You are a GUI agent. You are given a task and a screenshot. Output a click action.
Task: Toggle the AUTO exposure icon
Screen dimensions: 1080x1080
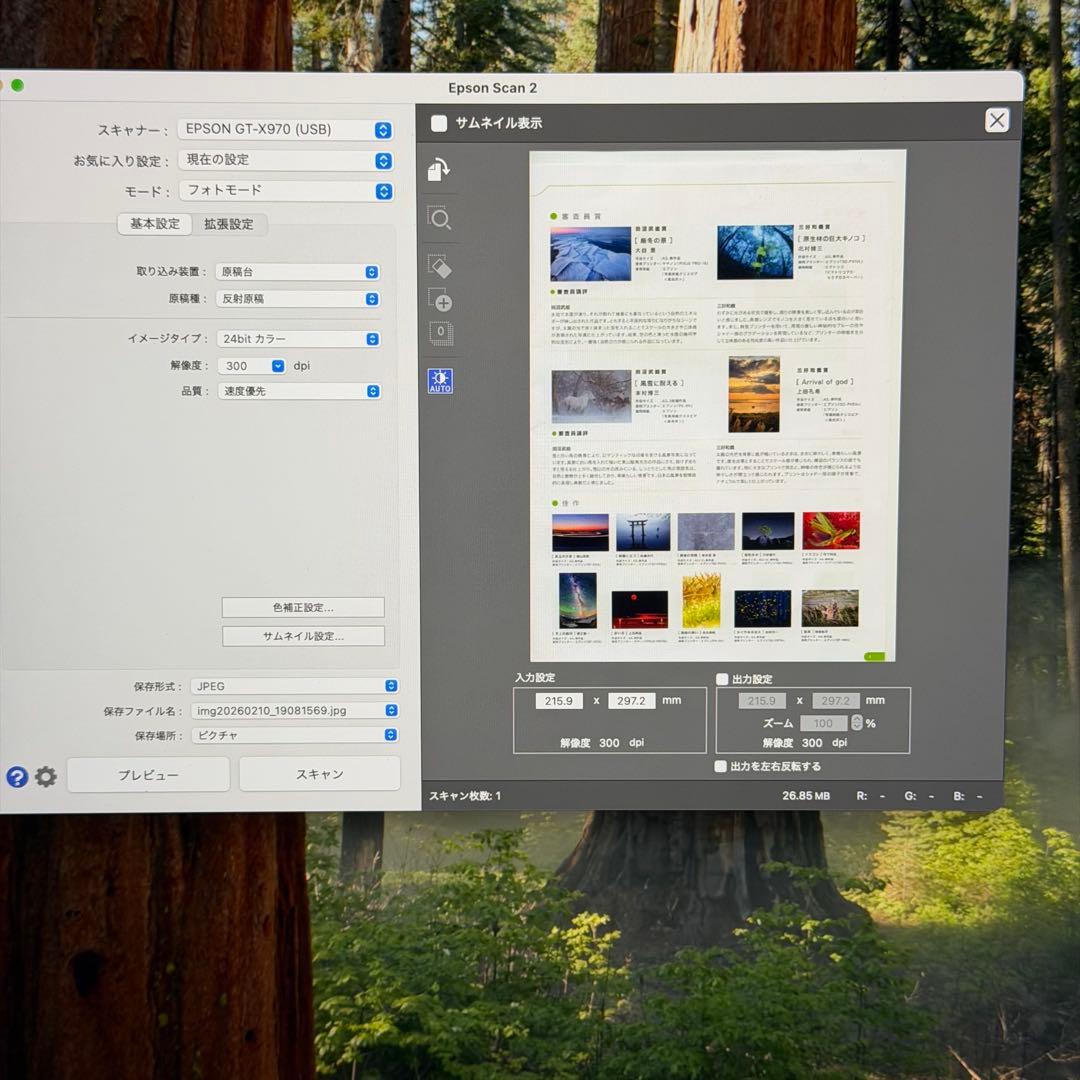[x=440, y=381]
